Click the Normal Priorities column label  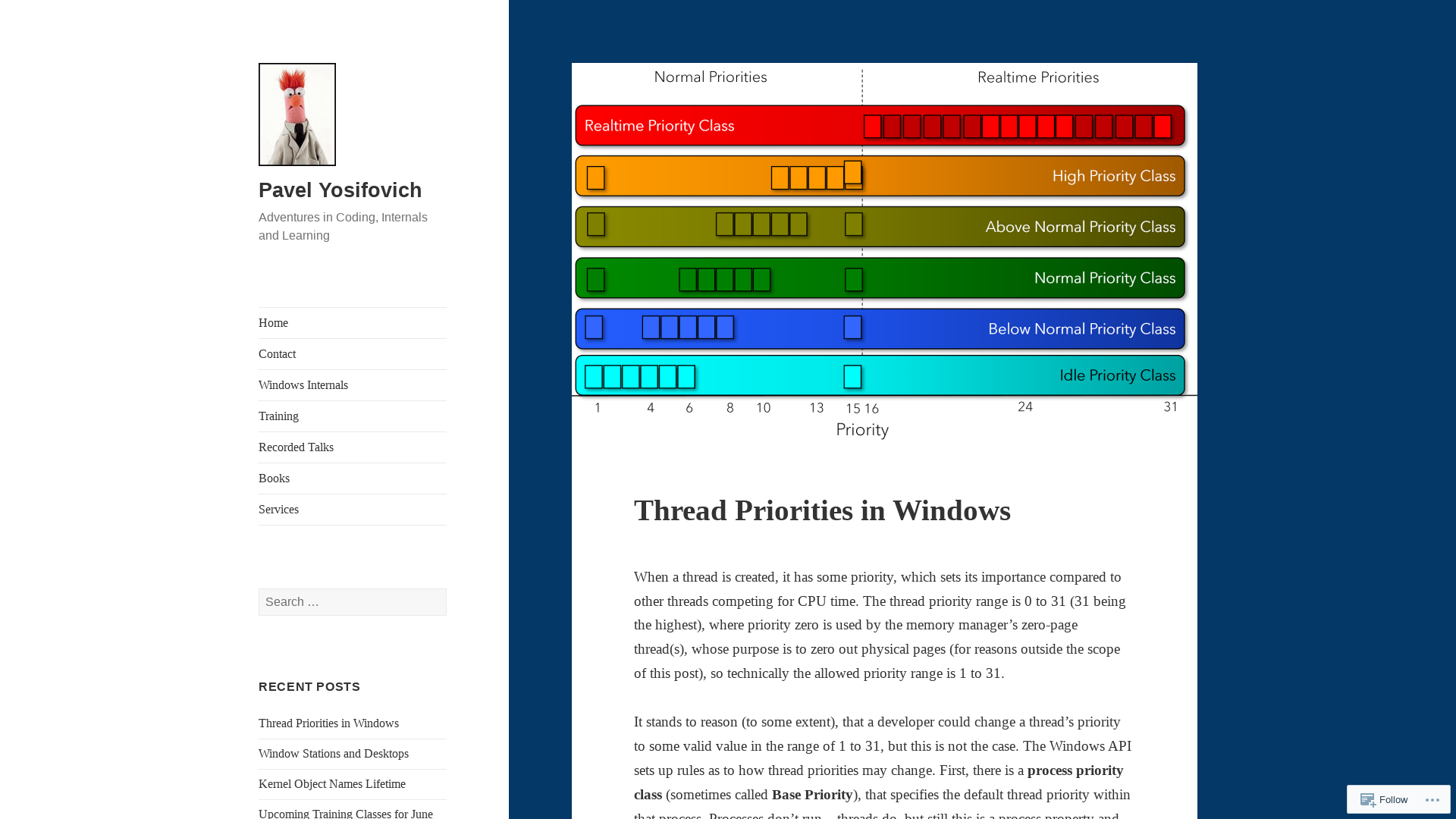(710, 77)
